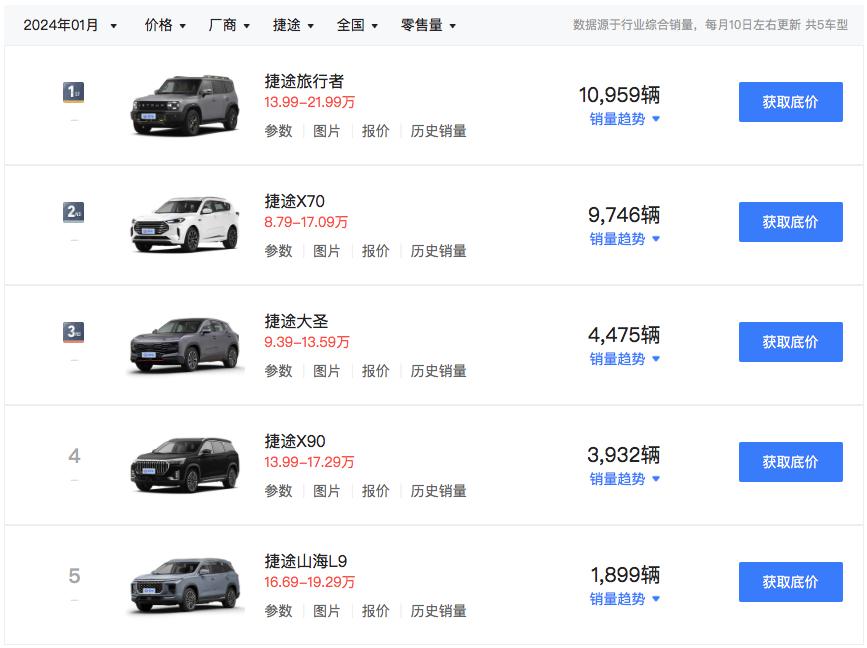
Task: Open 参数 link under 捷途旅行者
Action: tap(278, 131)
